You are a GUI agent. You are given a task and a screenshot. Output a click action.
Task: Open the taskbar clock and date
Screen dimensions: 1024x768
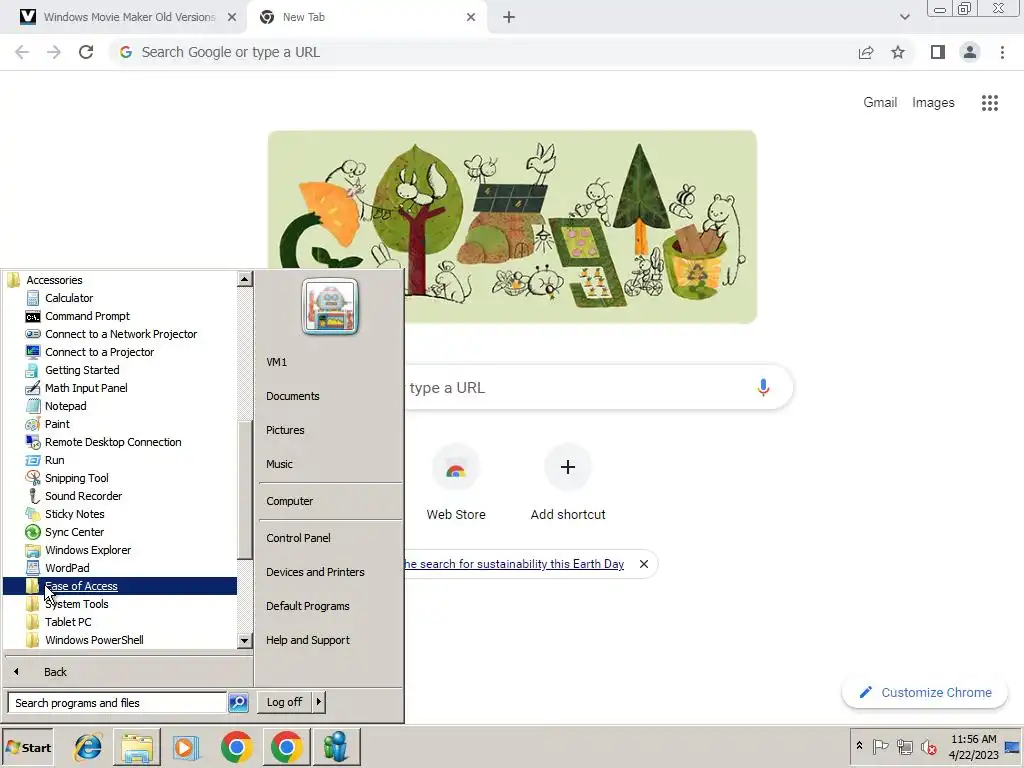coord(973,747)
